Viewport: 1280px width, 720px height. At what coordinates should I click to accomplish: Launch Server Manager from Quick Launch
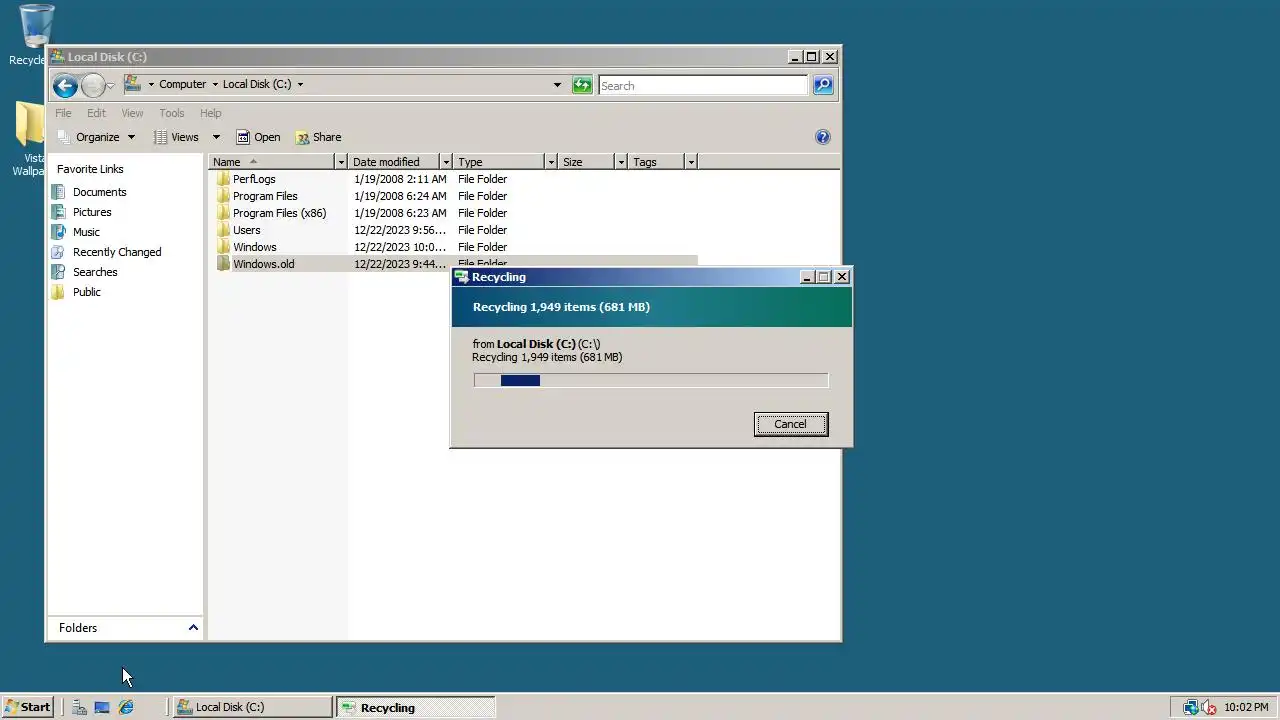coord(78,707)
